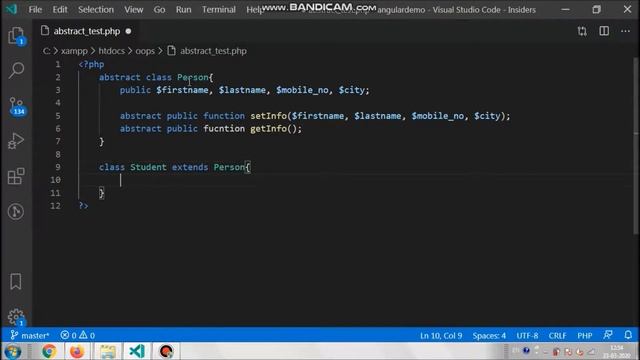640x360 pixels.
Task: Click the Ln 10, Col 9 position
Action: (x=441, y=336)
